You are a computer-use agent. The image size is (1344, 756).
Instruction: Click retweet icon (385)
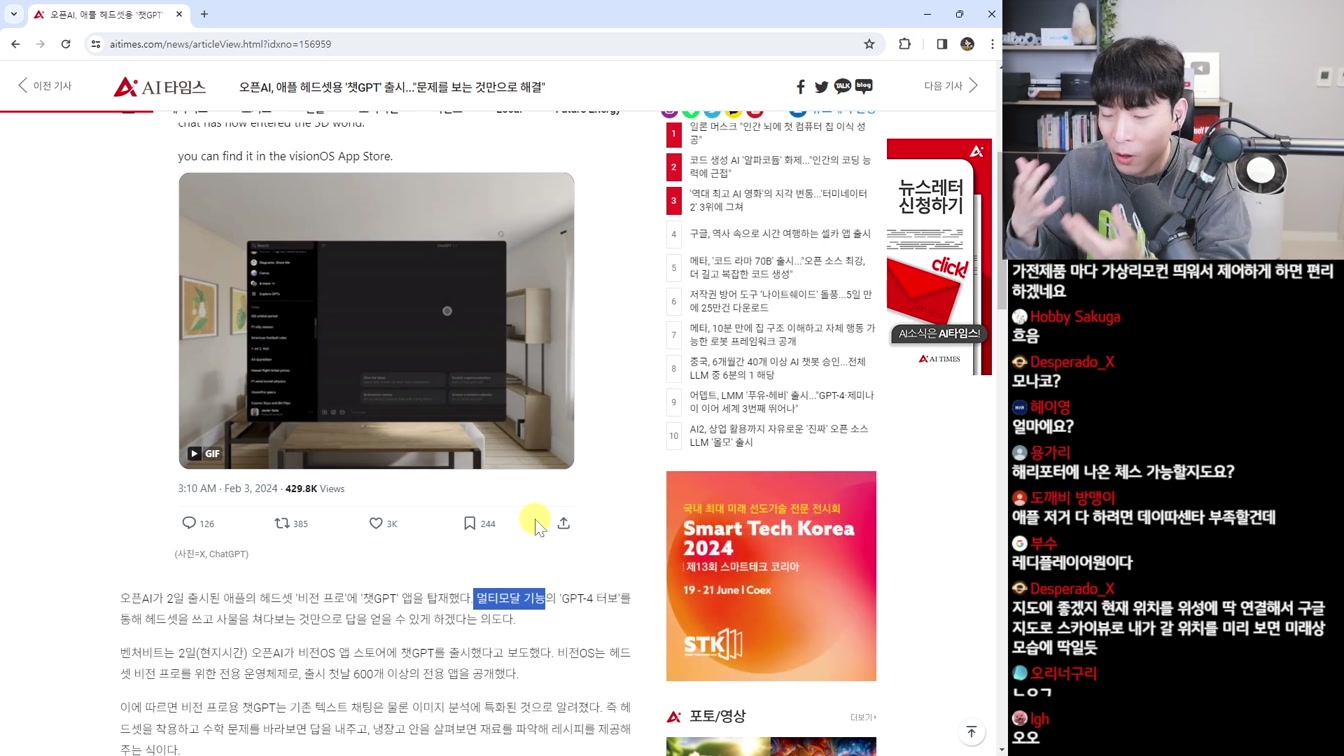click(282, 523)
